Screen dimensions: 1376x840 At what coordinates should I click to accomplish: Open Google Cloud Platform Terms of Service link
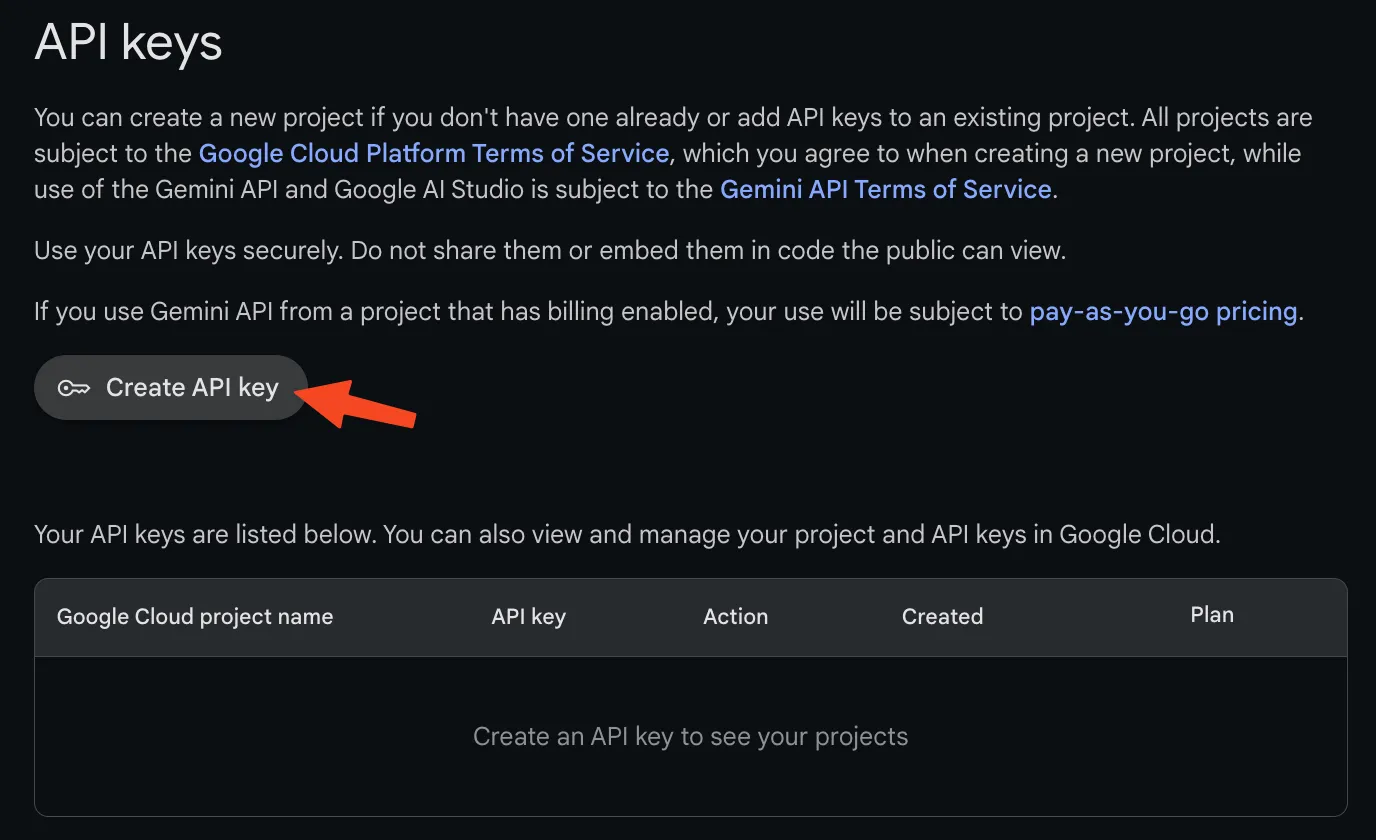(434, 153)
